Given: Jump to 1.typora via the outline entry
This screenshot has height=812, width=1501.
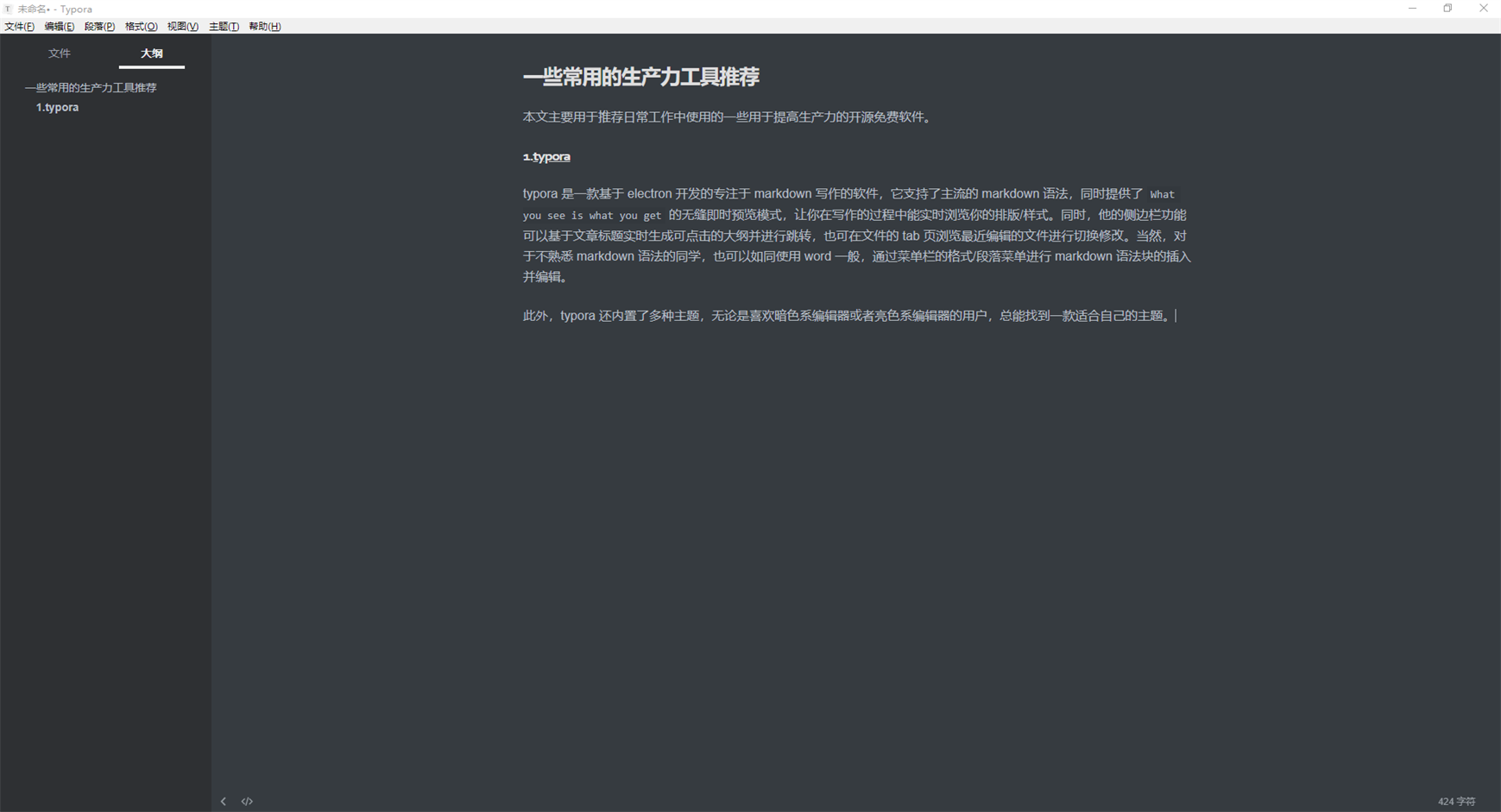Looking at the screenshot, I should point(57,107).
